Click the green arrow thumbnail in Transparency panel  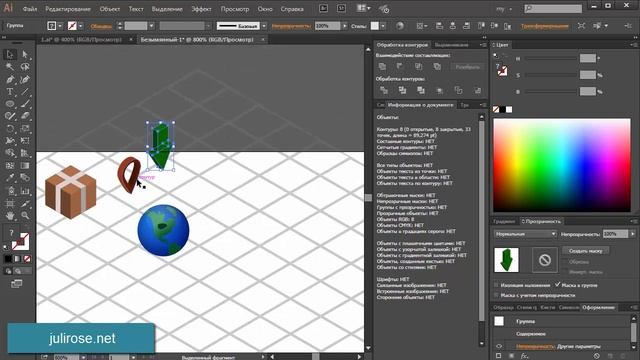tap(506, 260)
